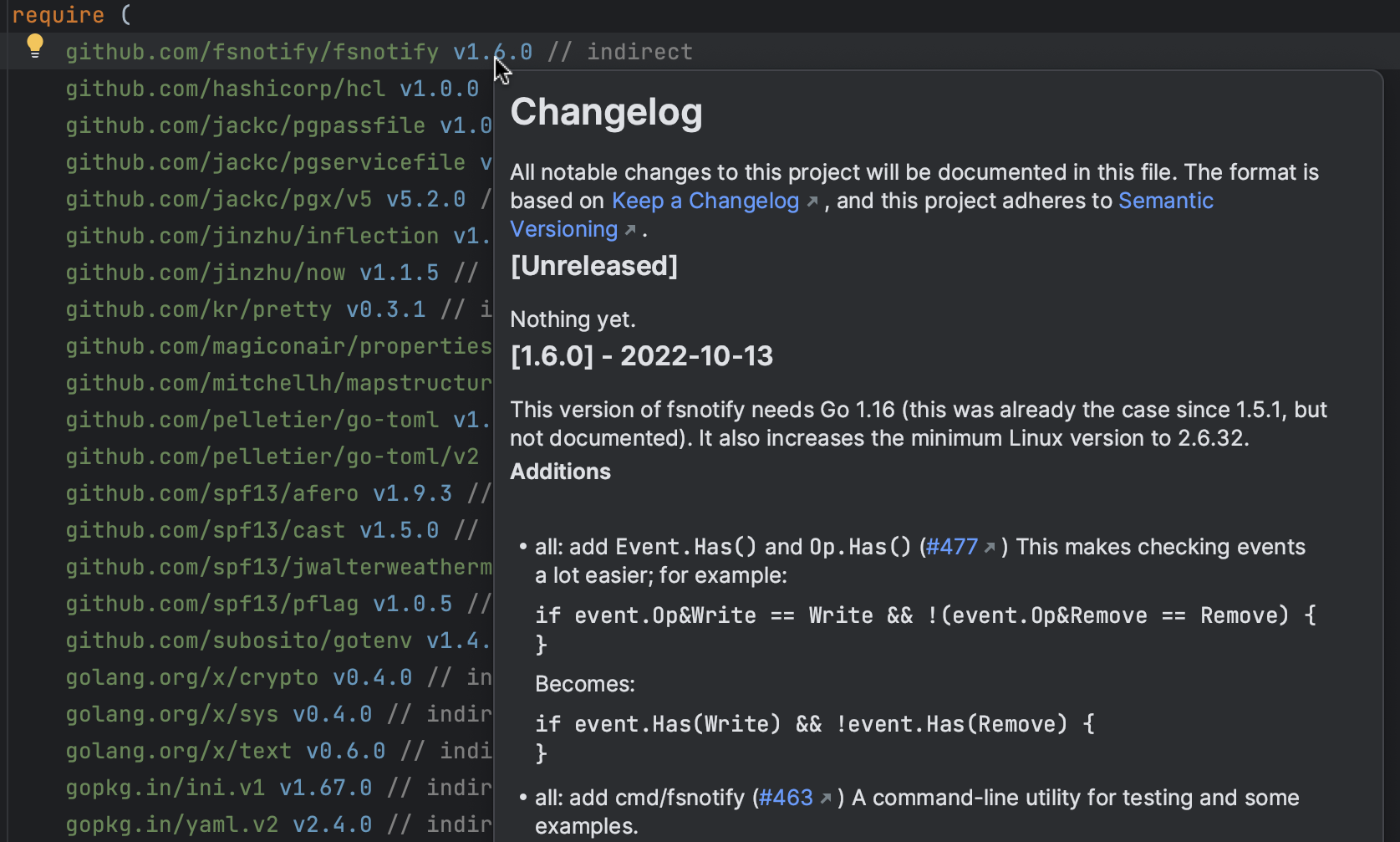Click the github.com/kr/pretty v0.3.1 line

[279, 309]
